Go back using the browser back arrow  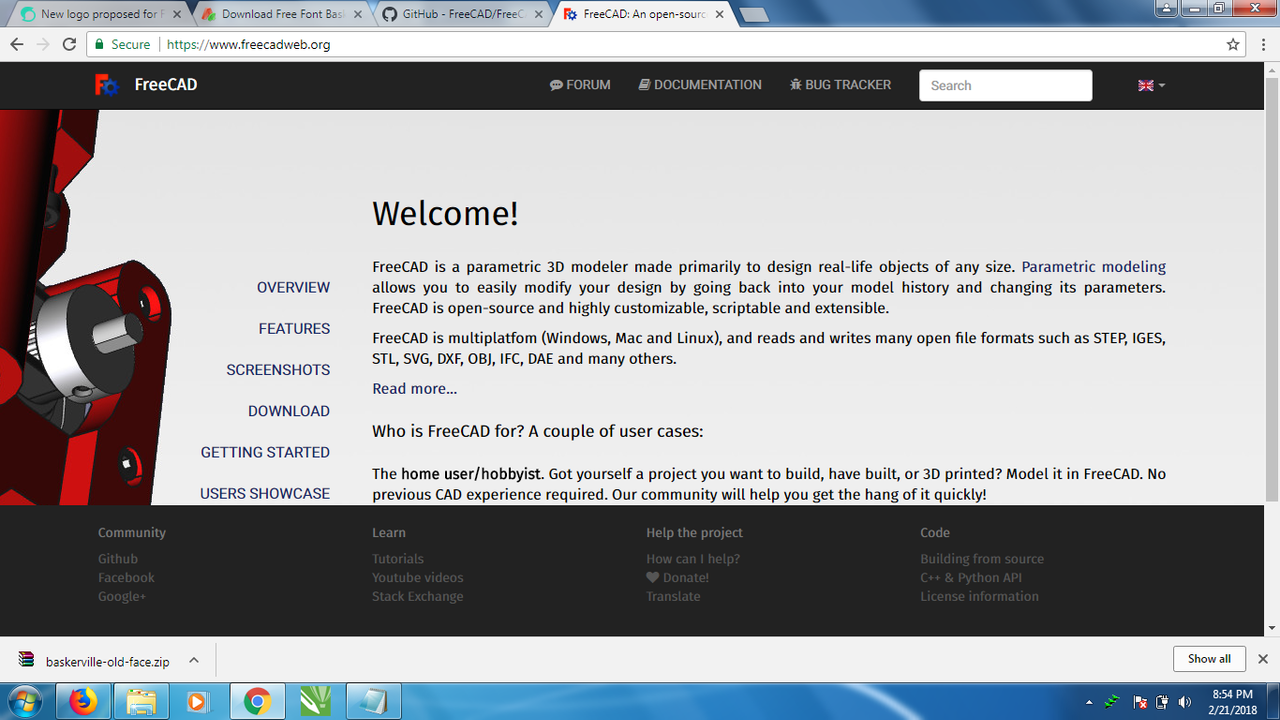coord(17,45)
